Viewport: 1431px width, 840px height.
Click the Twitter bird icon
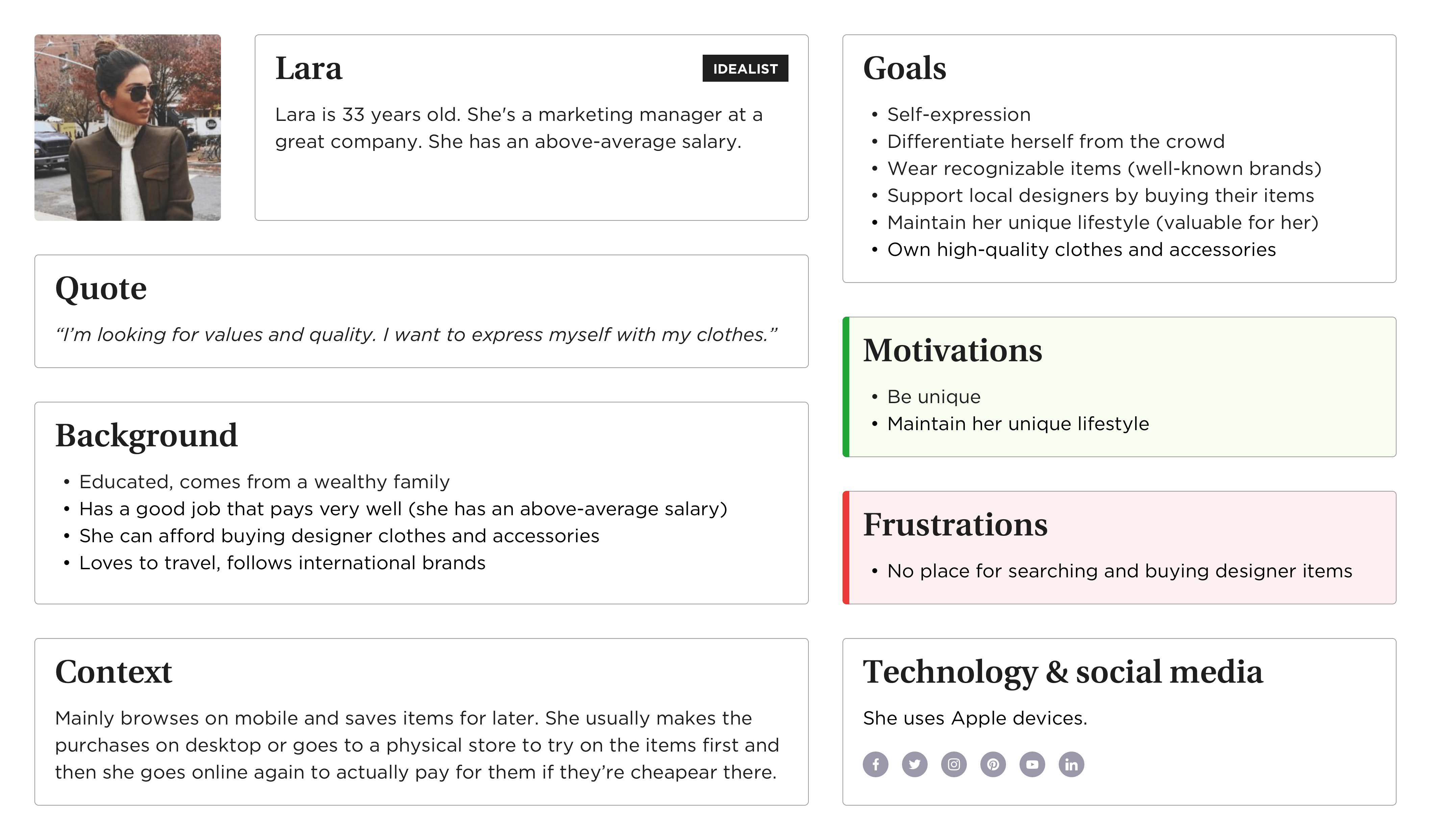[914, 764]
